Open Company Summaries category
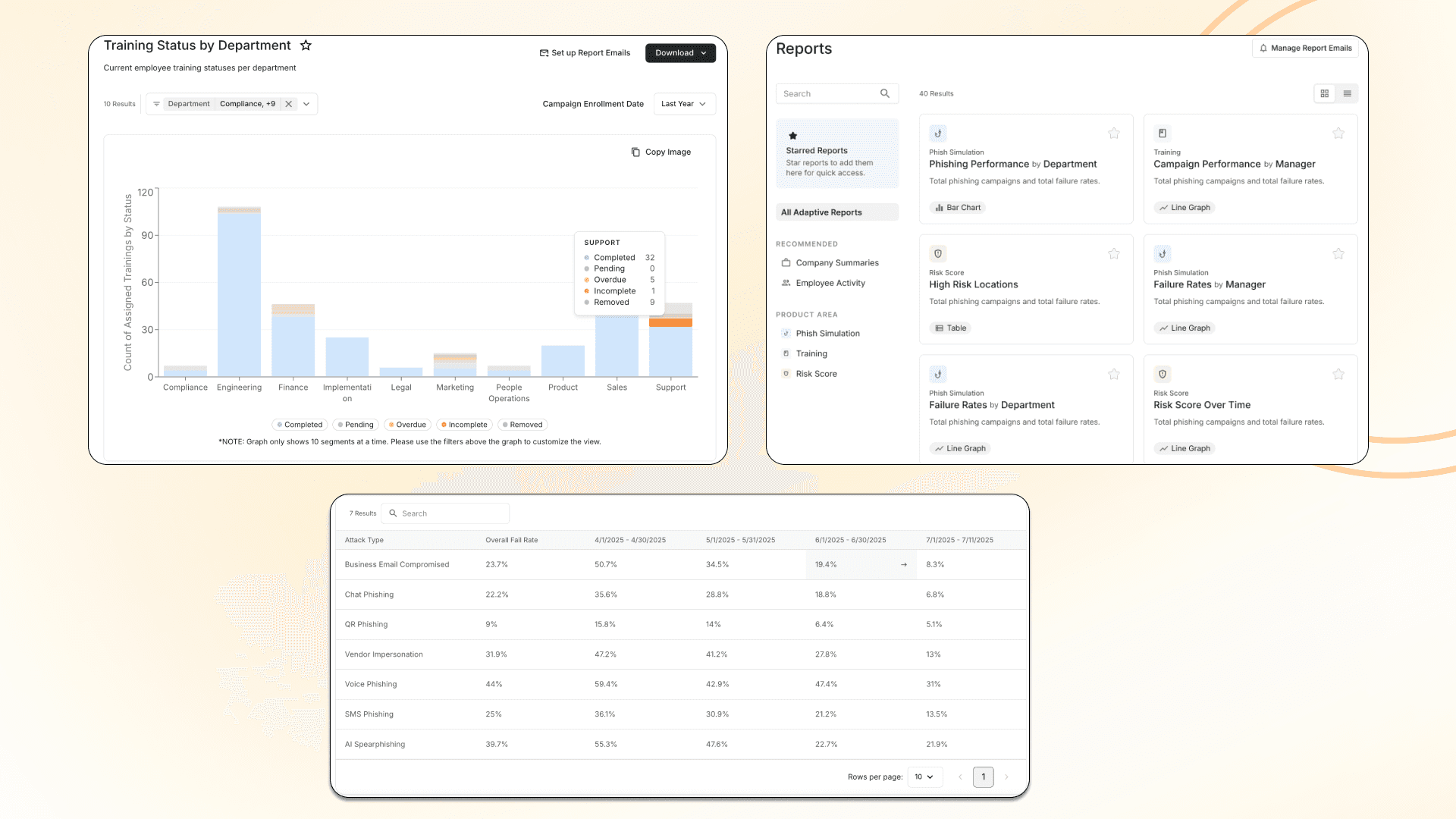This screenshot has width=1456, height=819. click(x=837, y=263)
